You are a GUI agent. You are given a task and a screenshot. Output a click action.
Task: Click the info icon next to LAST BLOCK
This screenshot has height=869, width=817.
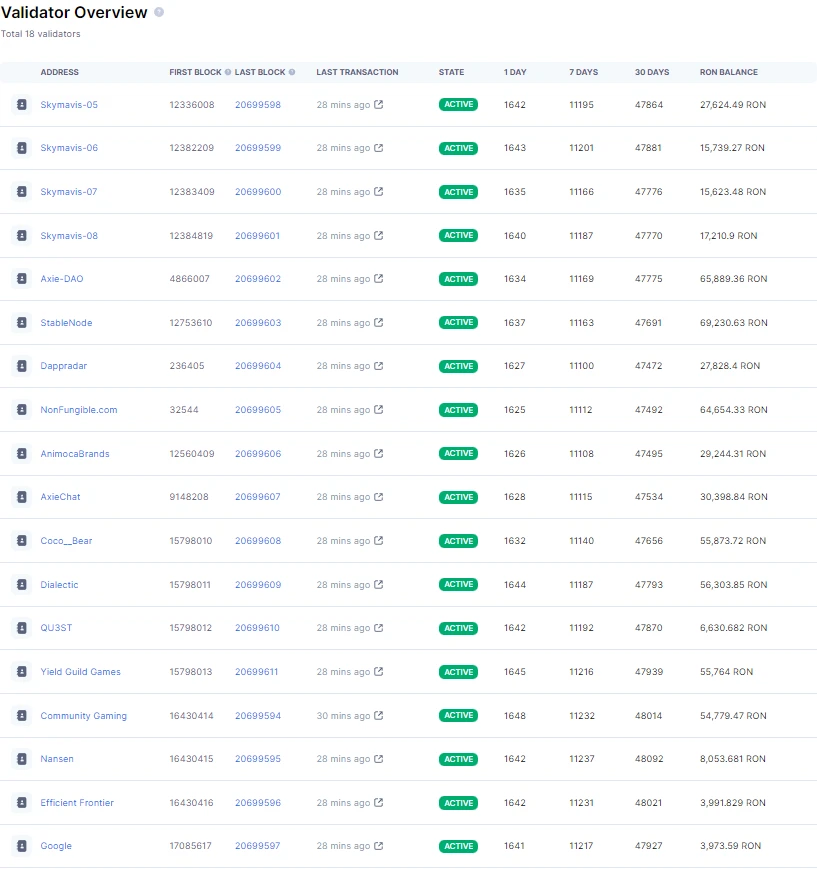[x=292, y=72]
